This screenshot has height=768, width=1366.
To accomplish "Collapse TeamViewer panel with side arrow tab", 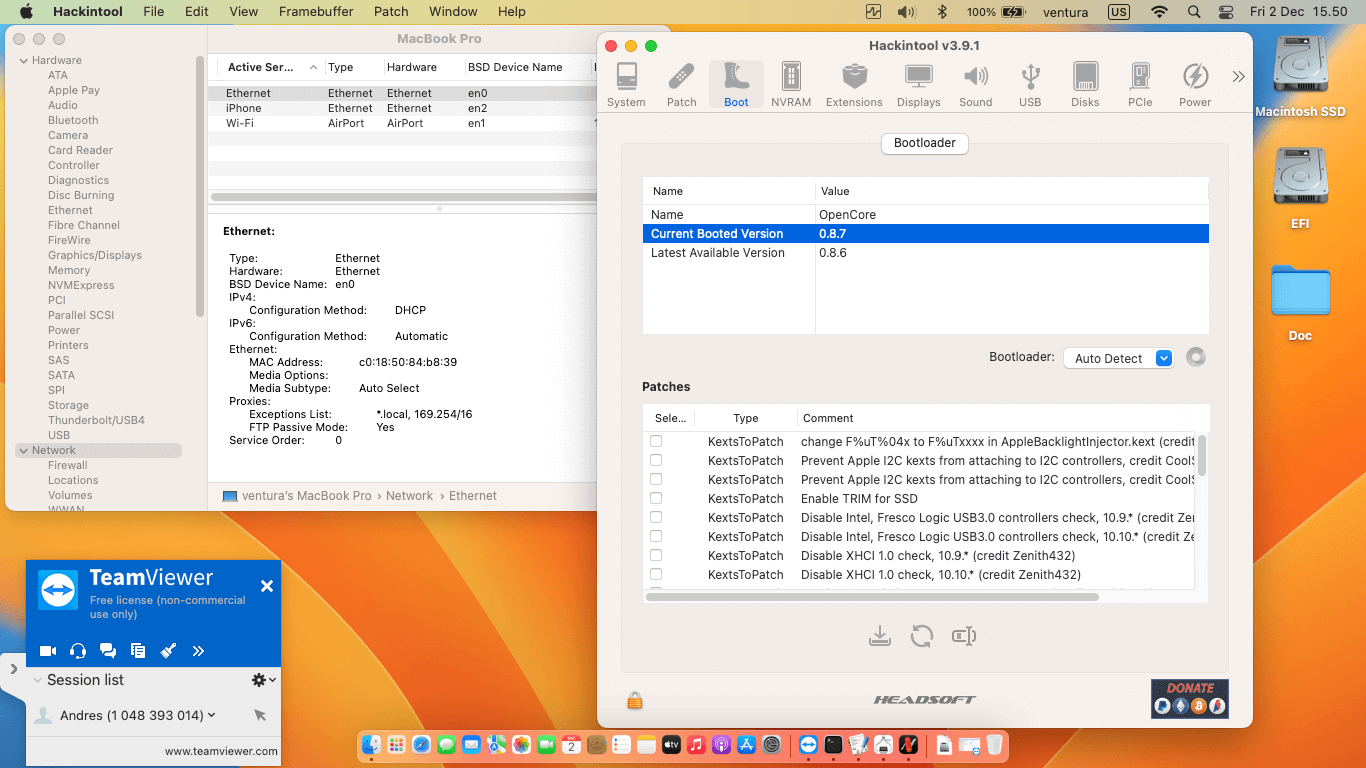I will pos(13,670).
